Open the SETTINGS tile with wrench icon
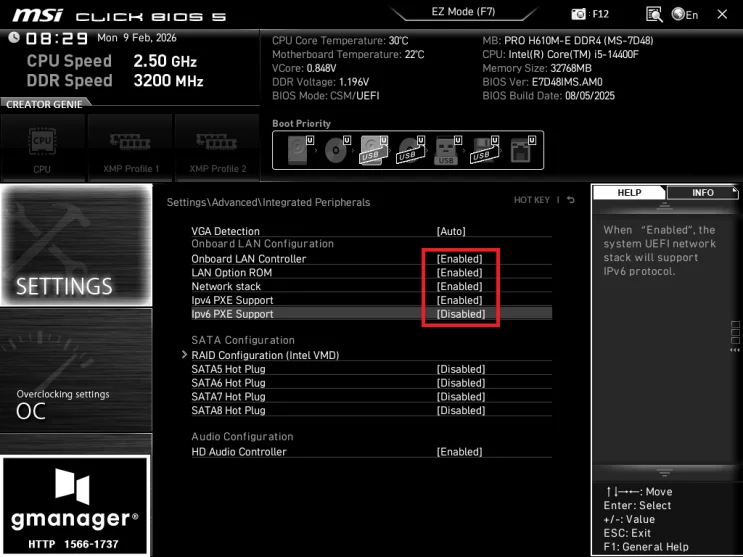 (76, 245)
